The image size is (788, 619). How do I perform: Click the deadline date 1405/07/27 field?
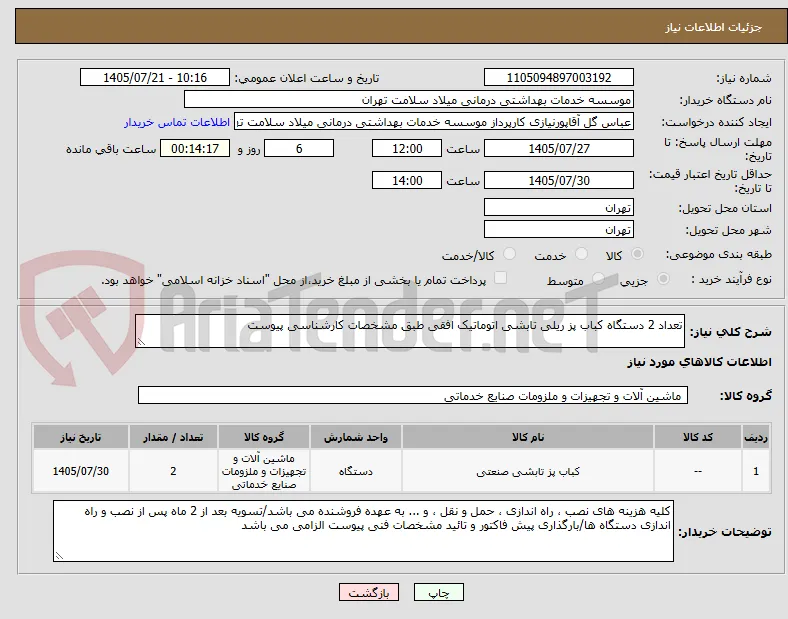click(559, 148)
